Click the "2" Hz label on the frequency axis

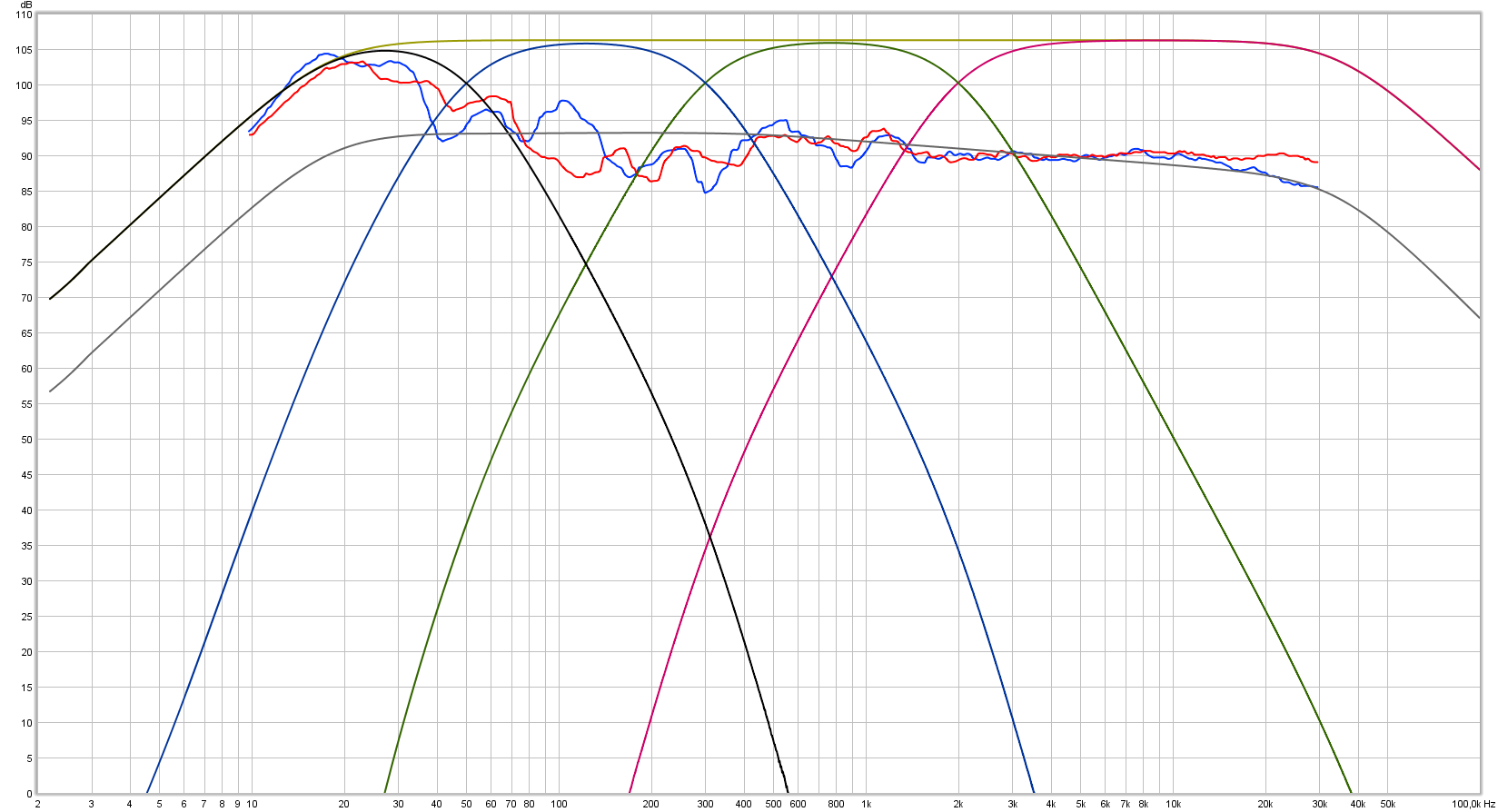click(37, 804)
